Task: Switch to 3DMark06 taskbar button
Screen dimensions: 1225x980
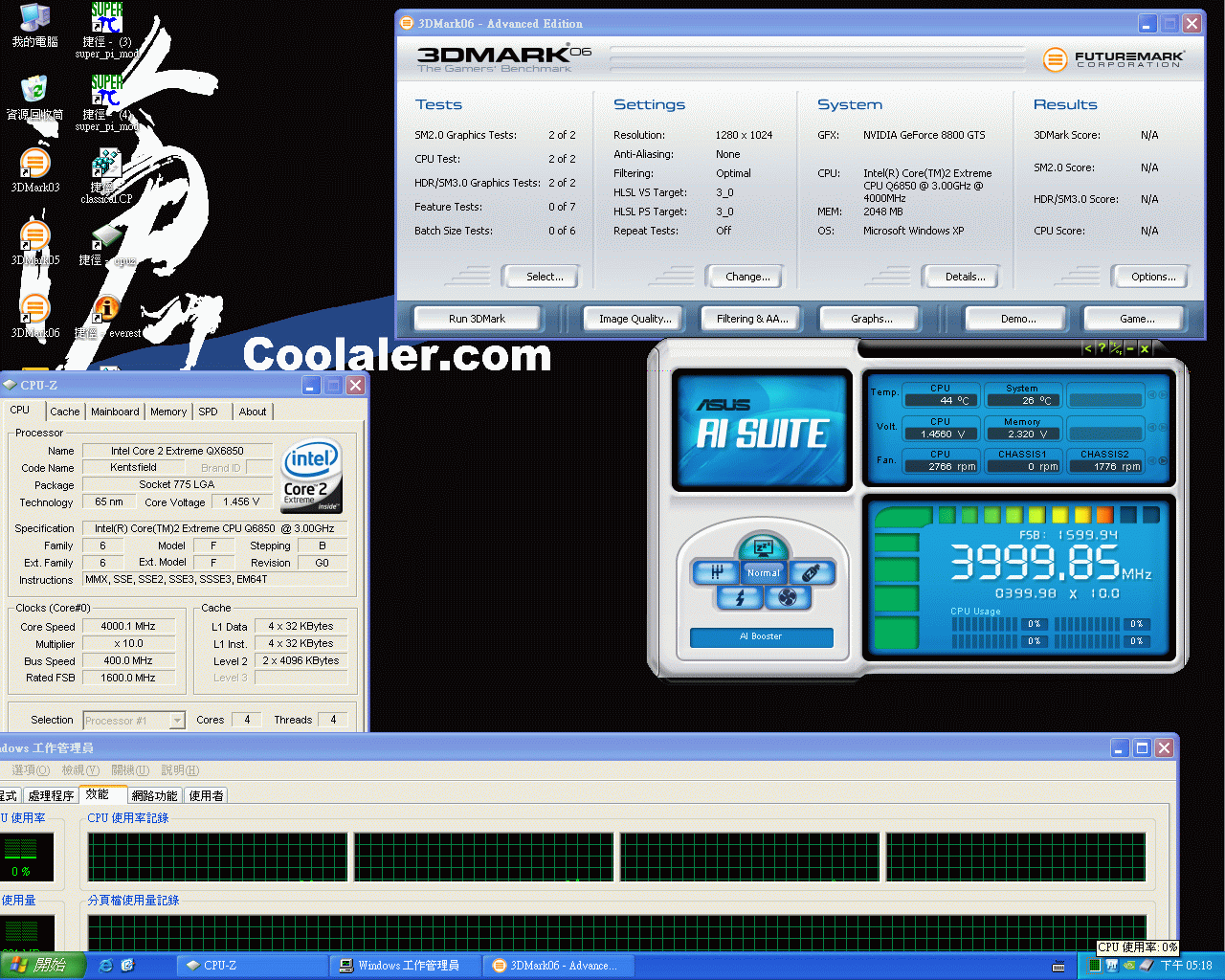Action: coord(558,966)
